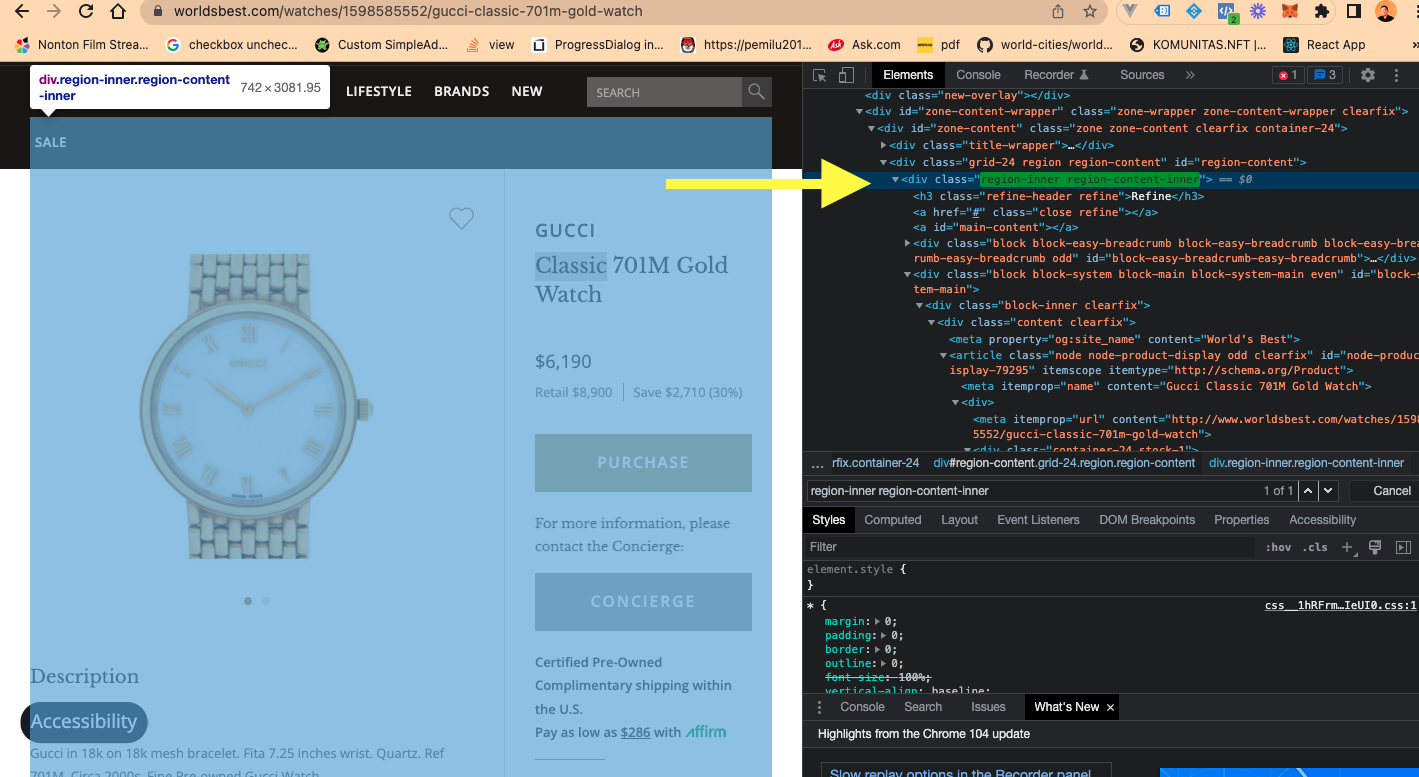The width and height of the screenshot is (1419, 777).
Task: Click the website SEARCH input field
Action: pyautogui.click(x=665, y=92)
